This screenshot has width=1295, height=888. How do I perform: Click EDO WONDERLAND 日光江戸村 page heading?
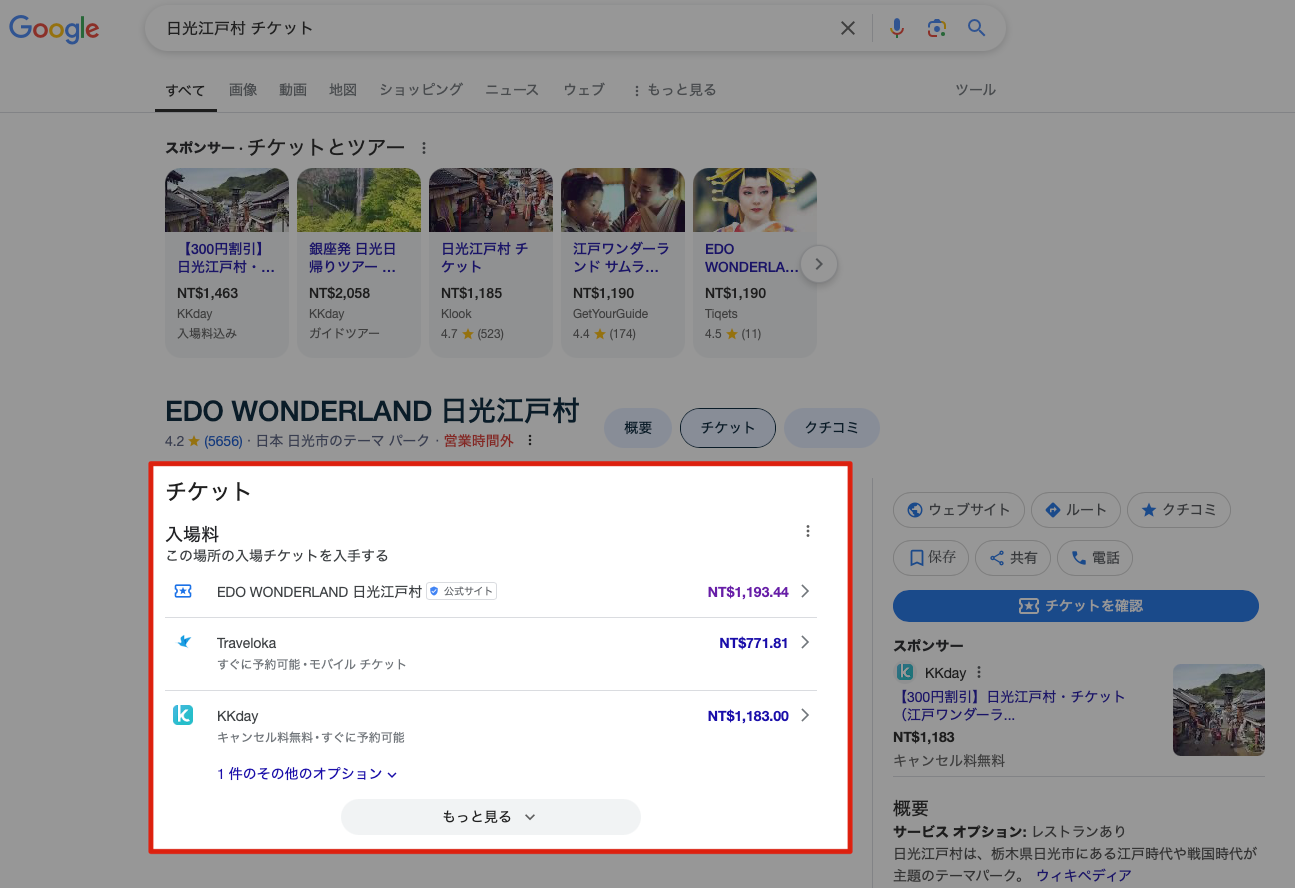(x=372, y=411)
